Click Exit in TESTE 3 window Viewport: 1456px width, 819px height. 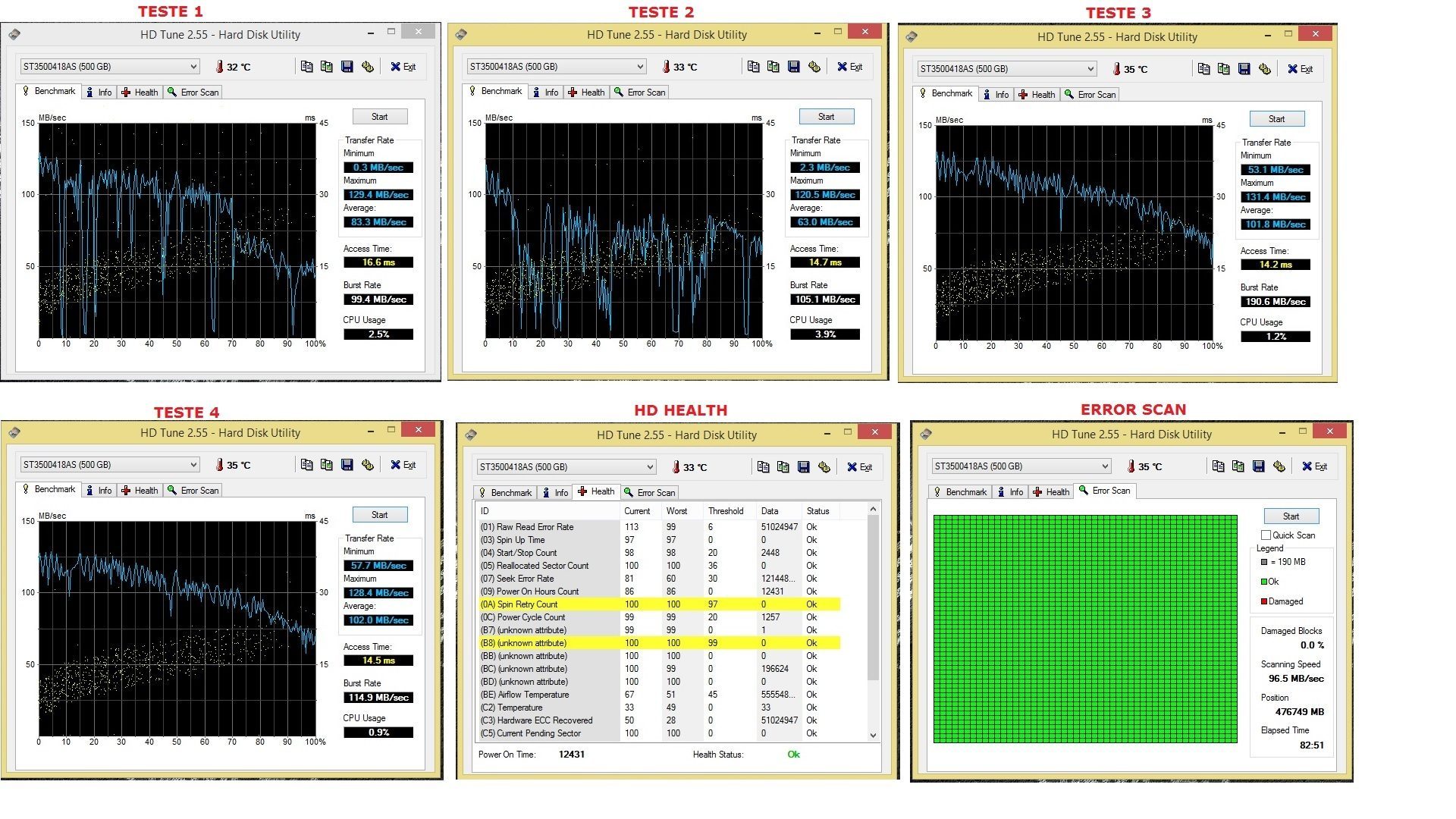point(1301,69)
